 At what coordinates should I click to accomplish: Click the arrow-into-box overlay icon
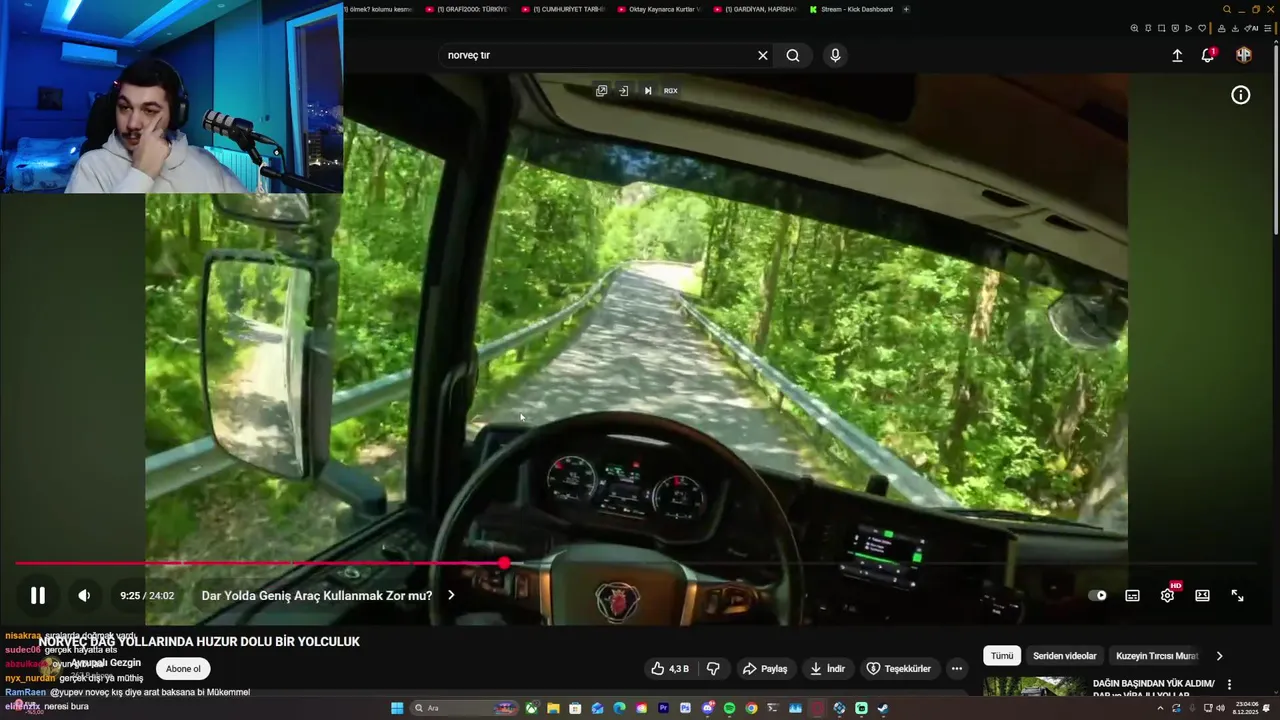[x=623, y=91]
